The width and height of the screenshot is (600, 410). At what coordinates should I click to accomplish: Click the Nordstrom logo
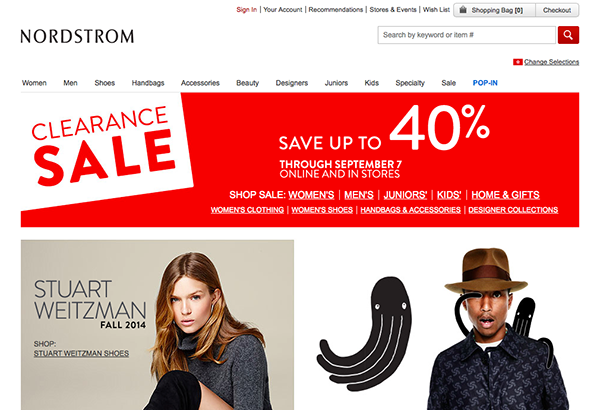tap(77, 36)
